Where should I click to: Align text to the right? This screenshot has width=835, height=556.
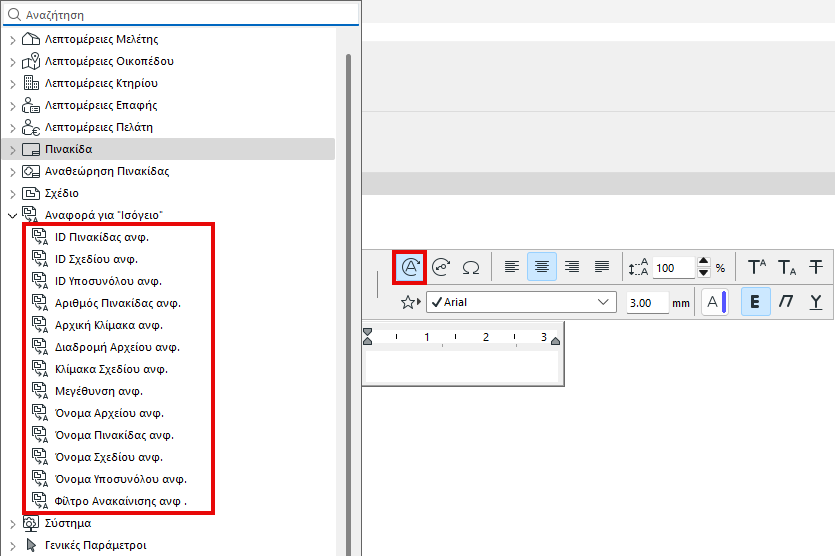pos(572,267)
